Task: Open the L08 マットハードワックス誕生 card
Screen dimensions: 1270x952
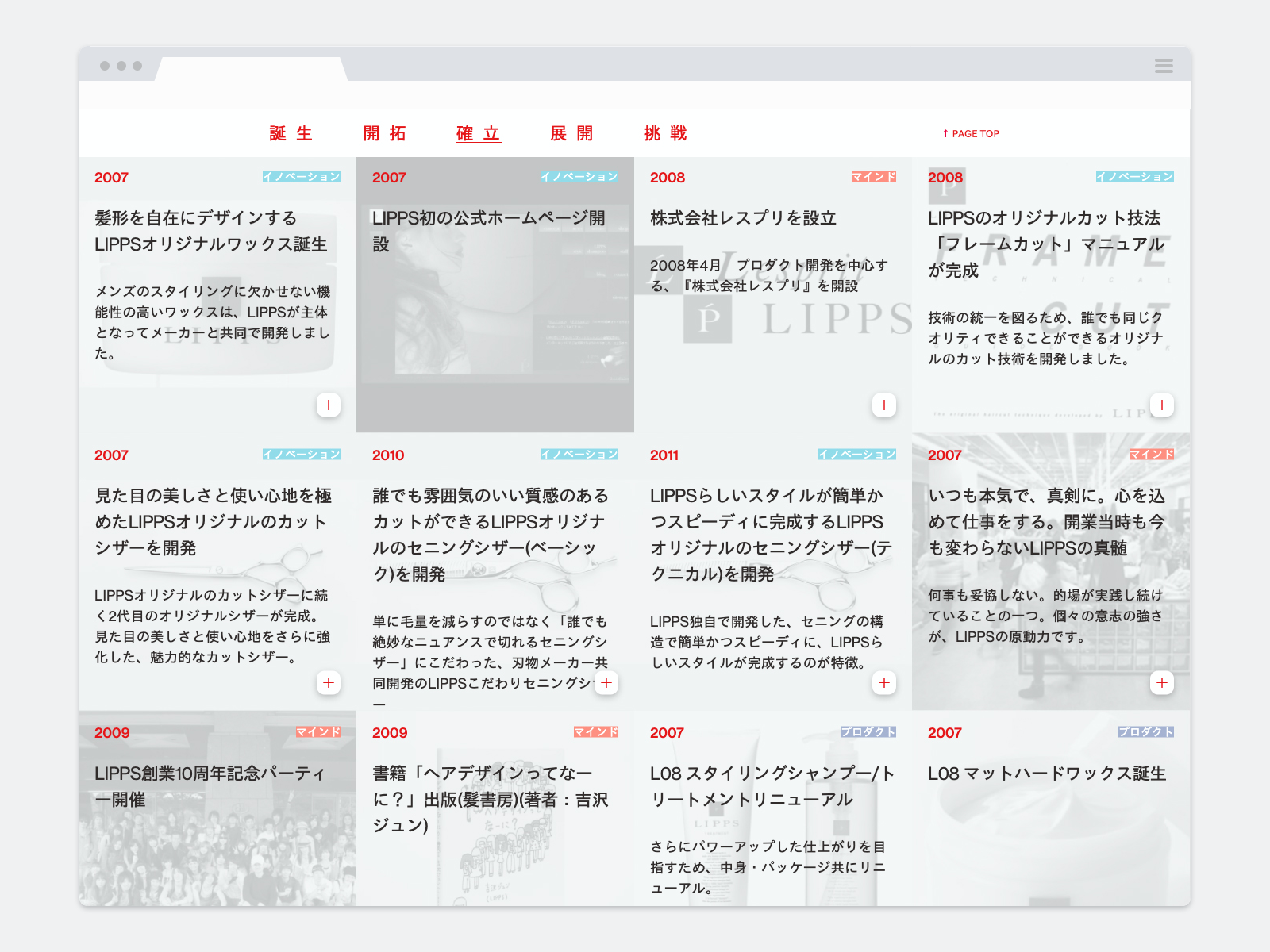Action: point(1051,808)
